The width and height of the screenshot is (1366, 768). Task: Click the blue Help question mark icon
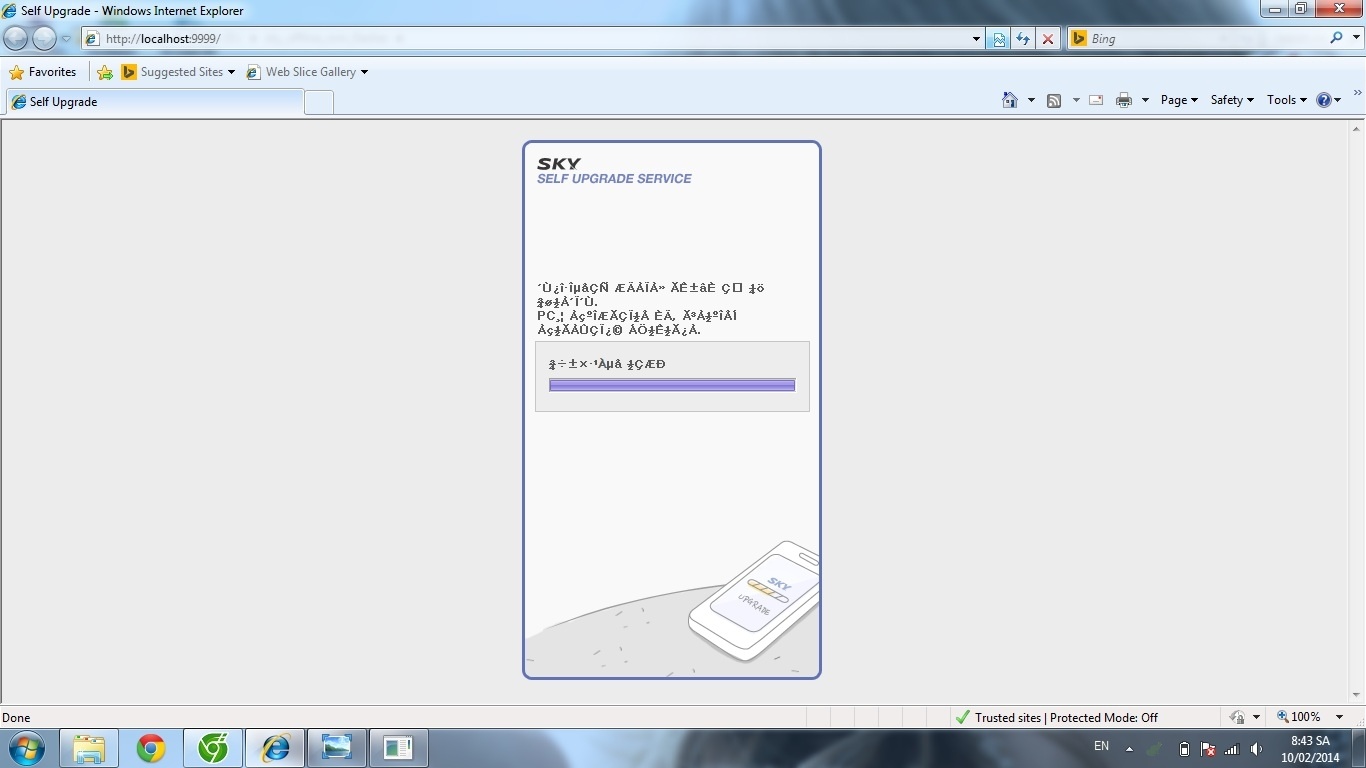tap(1324, 100)
